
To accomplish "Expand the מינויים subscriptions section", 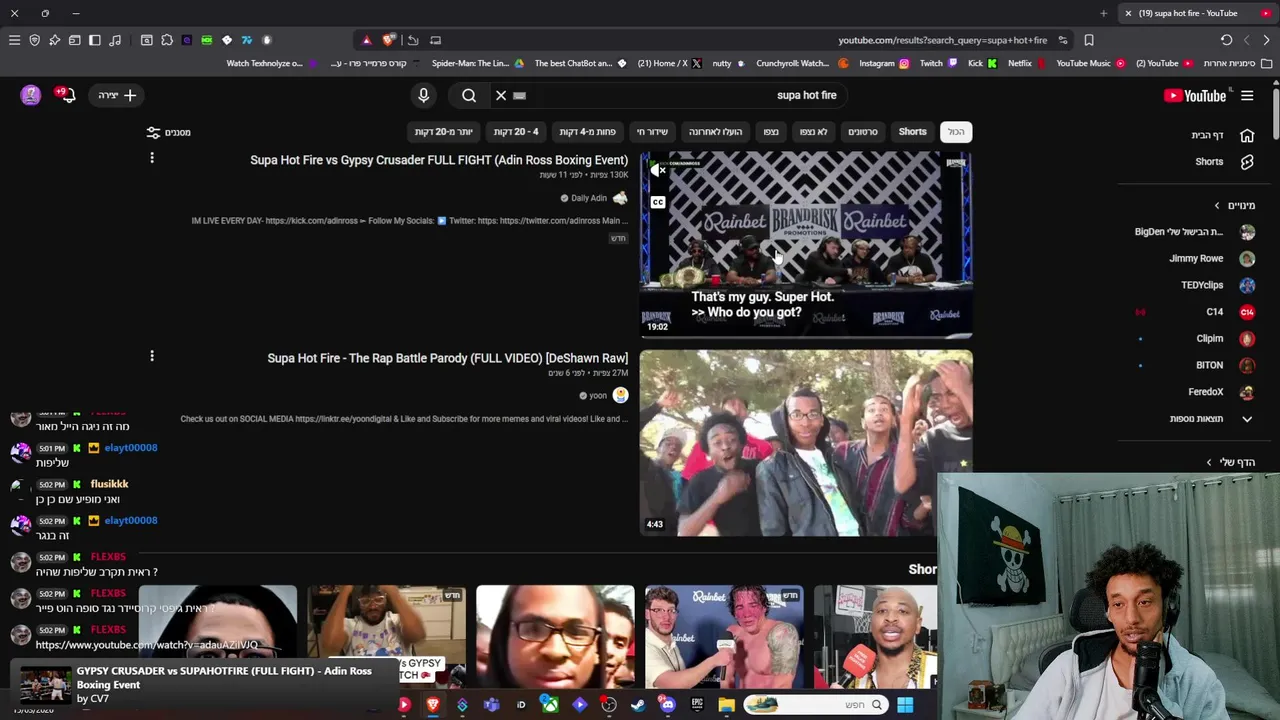I will (x=1234, y=205).
